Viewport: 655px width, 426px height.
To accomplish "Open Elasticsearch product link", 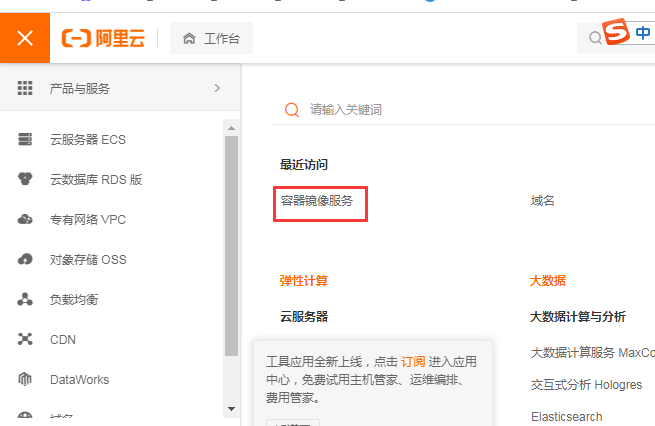I will [566, 416].
